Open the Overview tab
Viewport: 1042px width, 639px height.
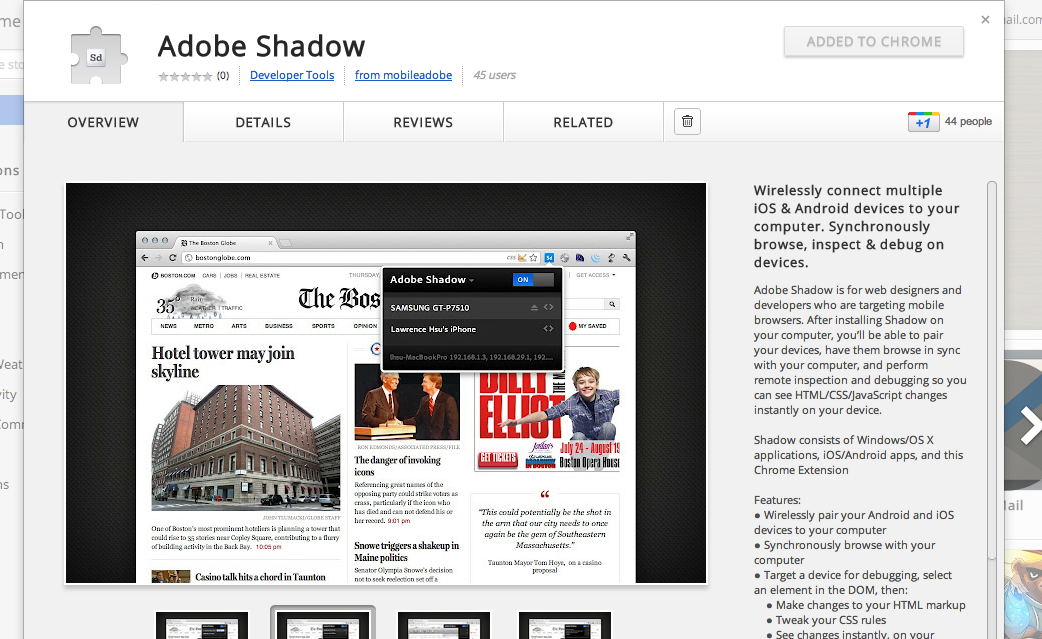pyautogui.click(x=103, y=122)
